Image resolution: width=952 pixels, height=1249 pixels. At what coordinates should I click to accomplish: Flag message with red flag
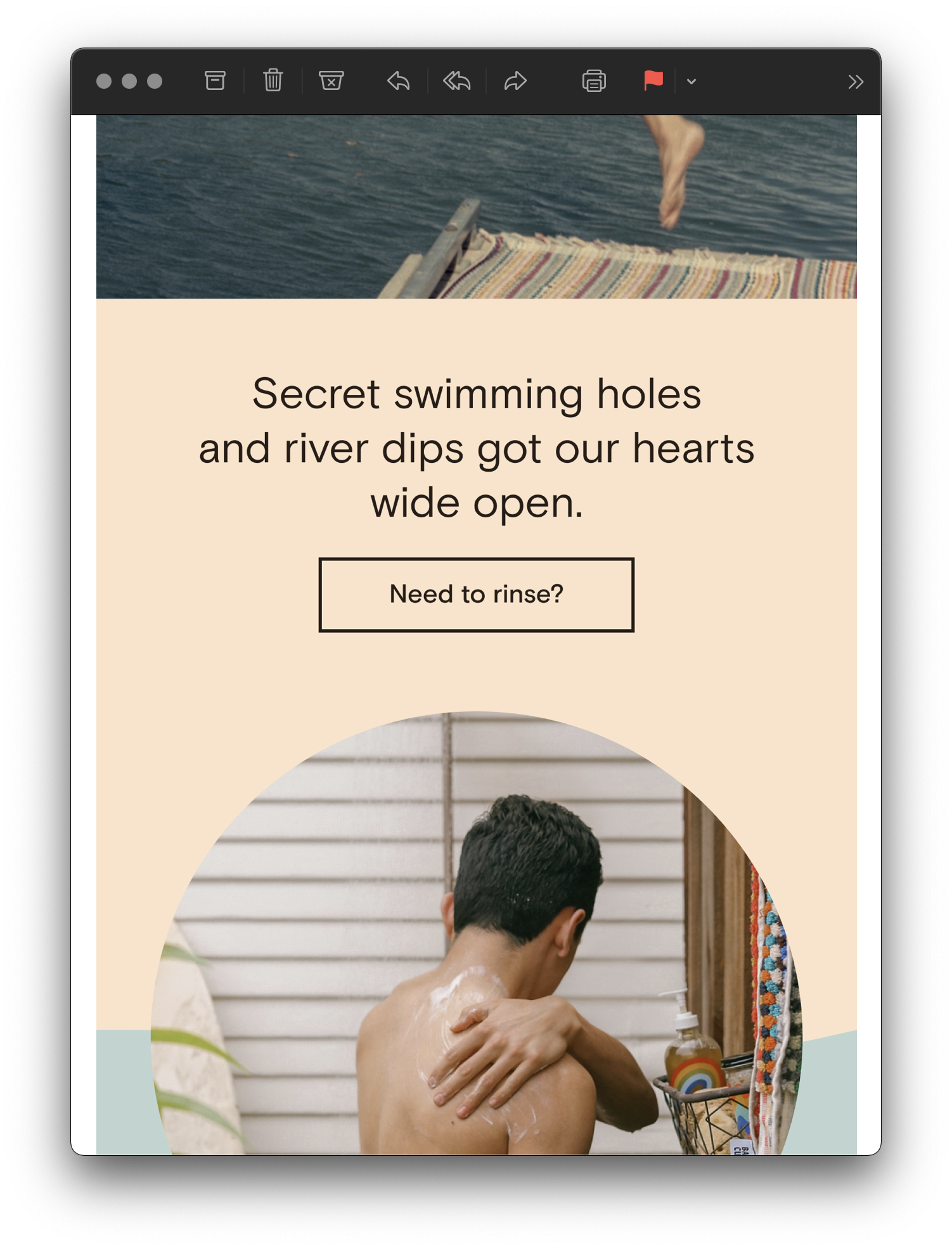pos(653,81)
